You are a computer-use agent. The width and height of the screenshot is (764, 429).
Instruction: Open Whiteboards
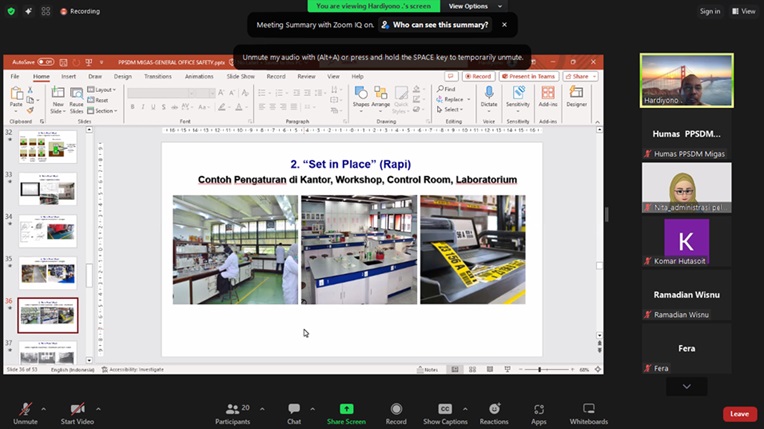pos(589,413)
